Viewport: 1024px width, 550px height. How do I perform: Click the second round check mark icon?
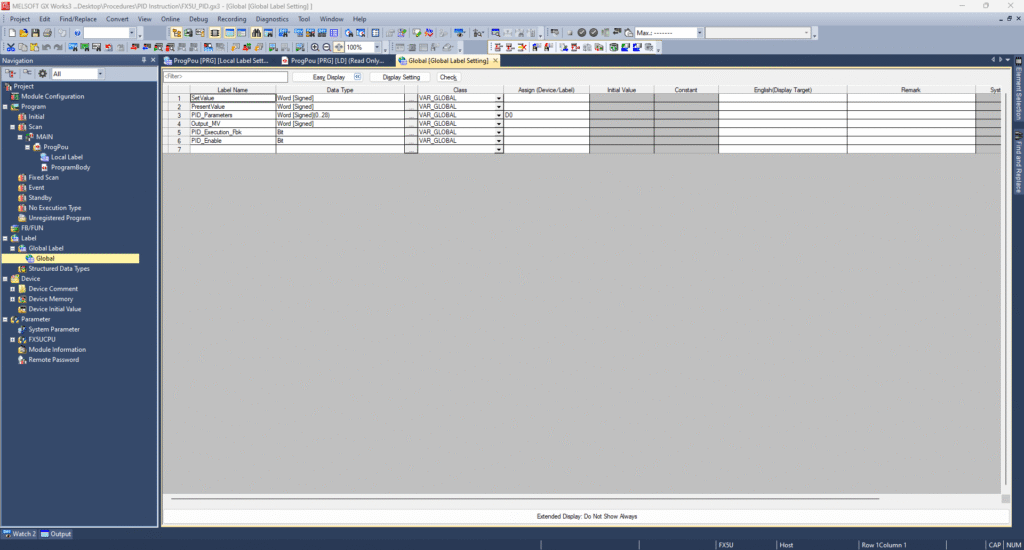(593, 33)
